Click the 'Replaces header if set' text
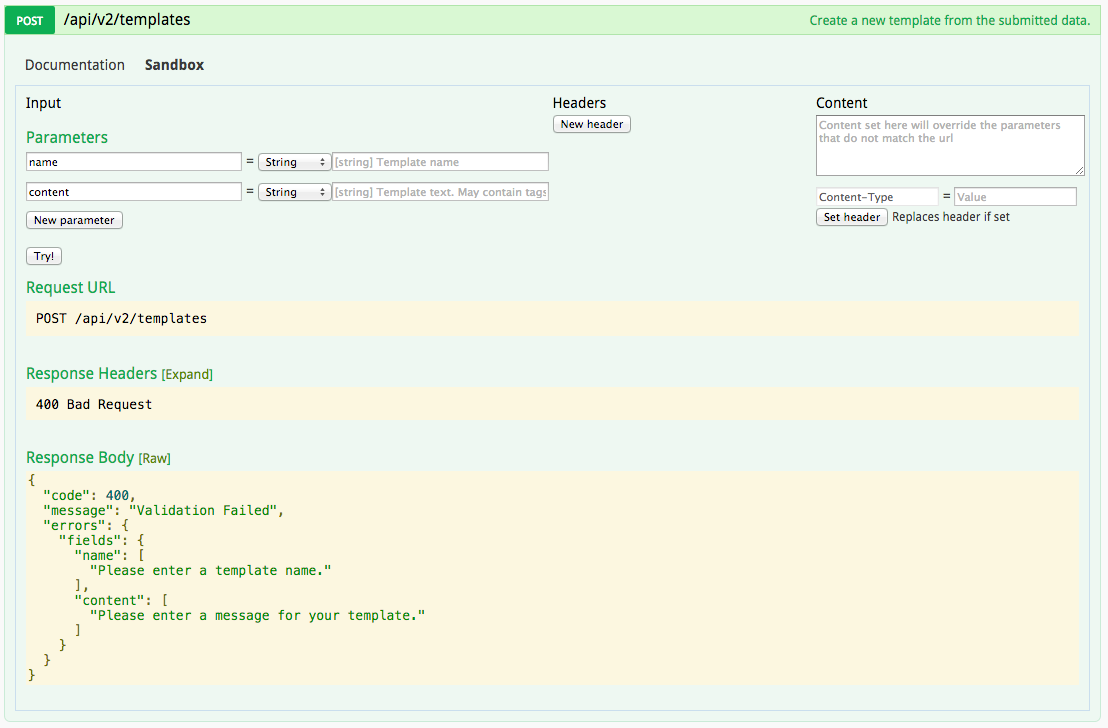 coord(950,217)
